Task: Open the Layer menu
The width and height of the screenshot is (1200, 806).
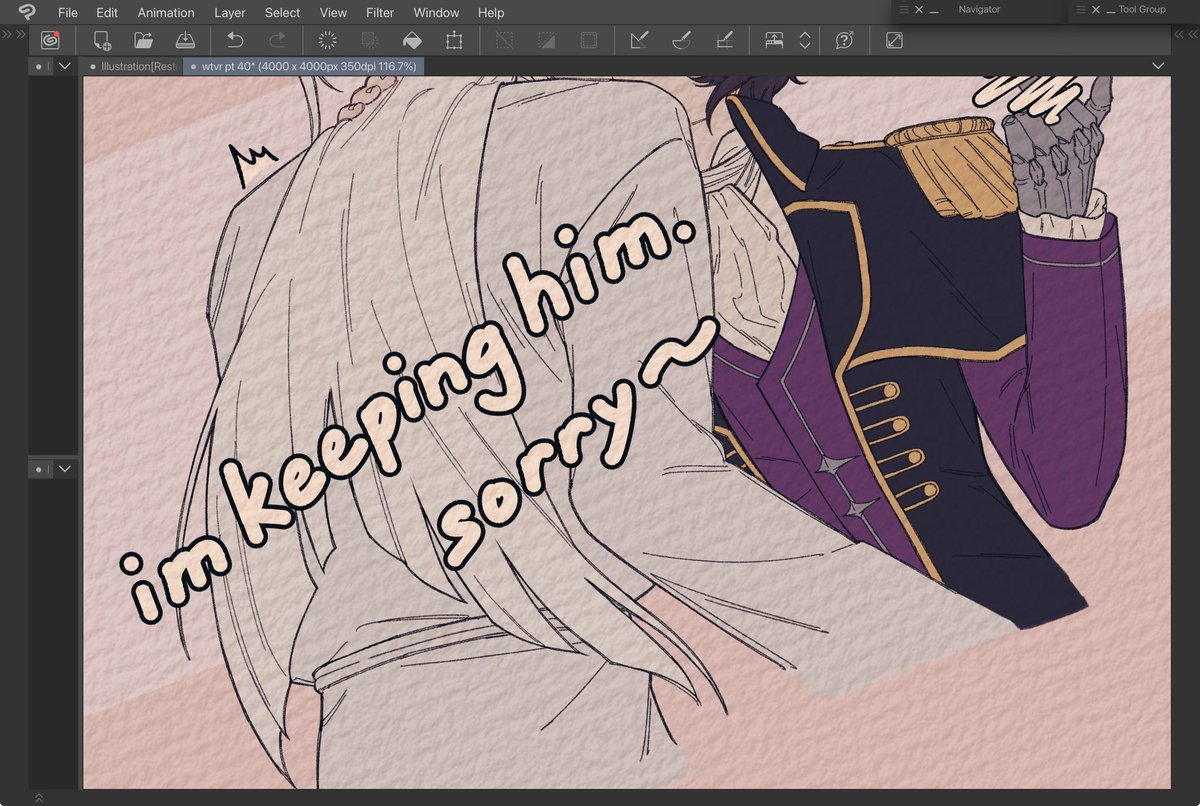Action: pyautogui.click(x=230, y=13)
